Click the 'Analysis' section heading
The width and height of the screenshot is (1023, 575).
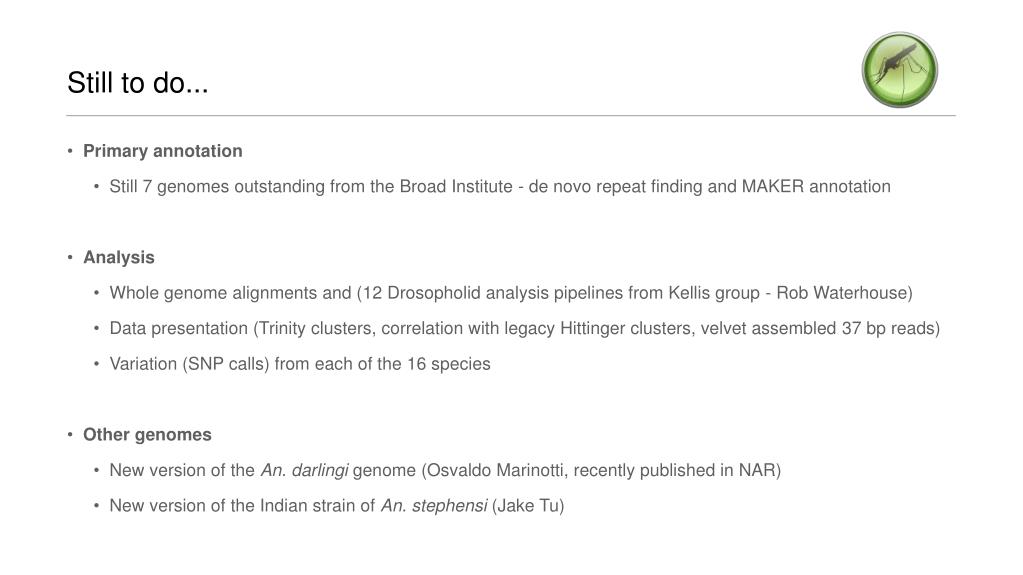point(119,257)
